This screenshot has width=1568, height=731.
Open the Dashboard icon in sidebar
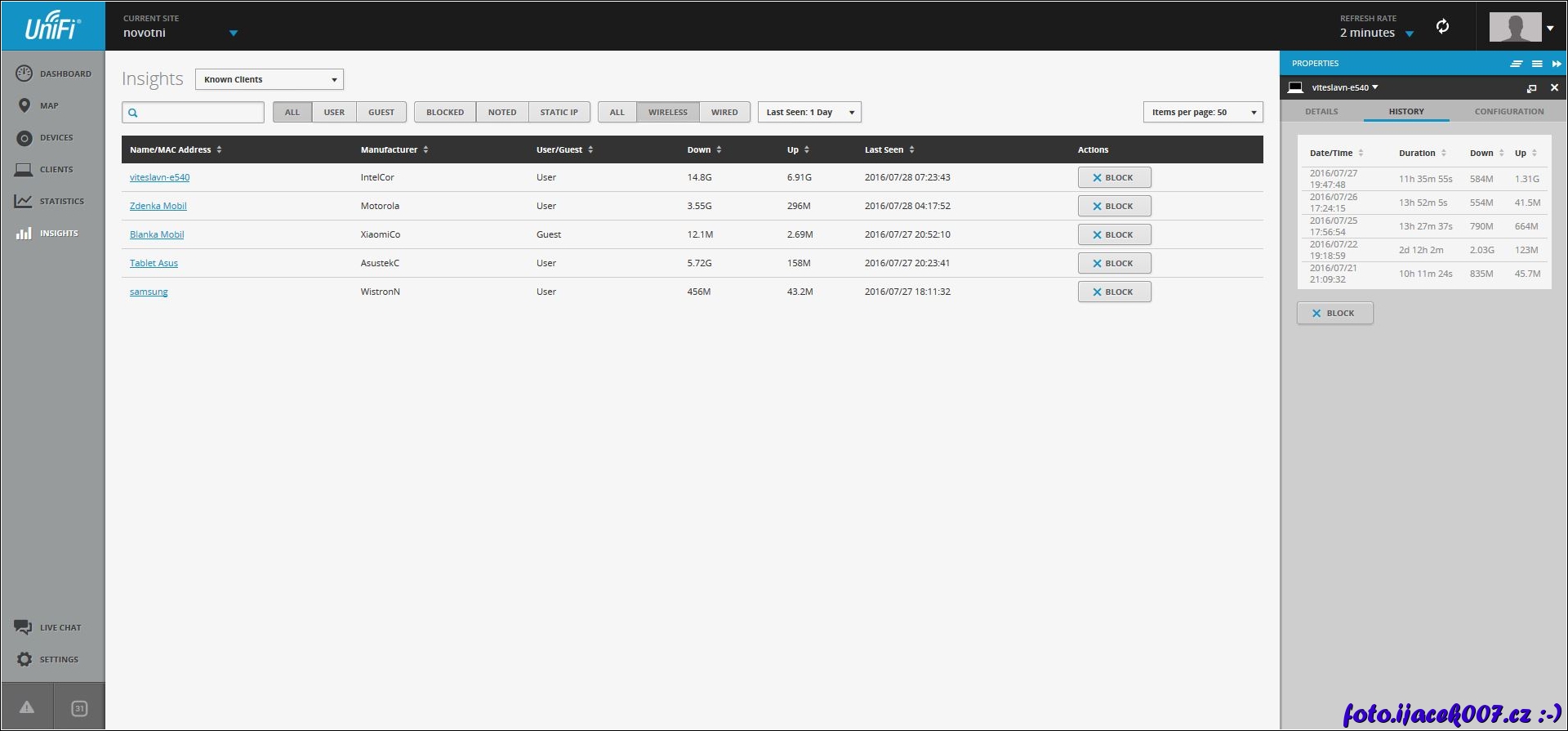pyautogui.click(x=24, y=74)
